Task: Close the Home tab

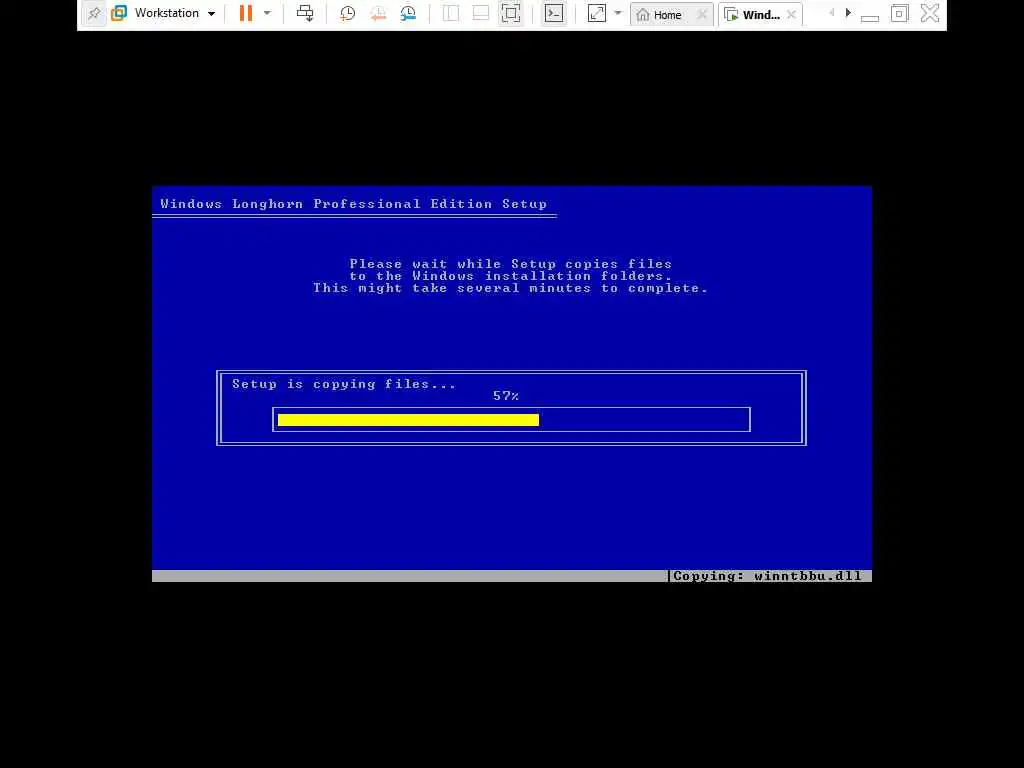Action: (701, 14)
